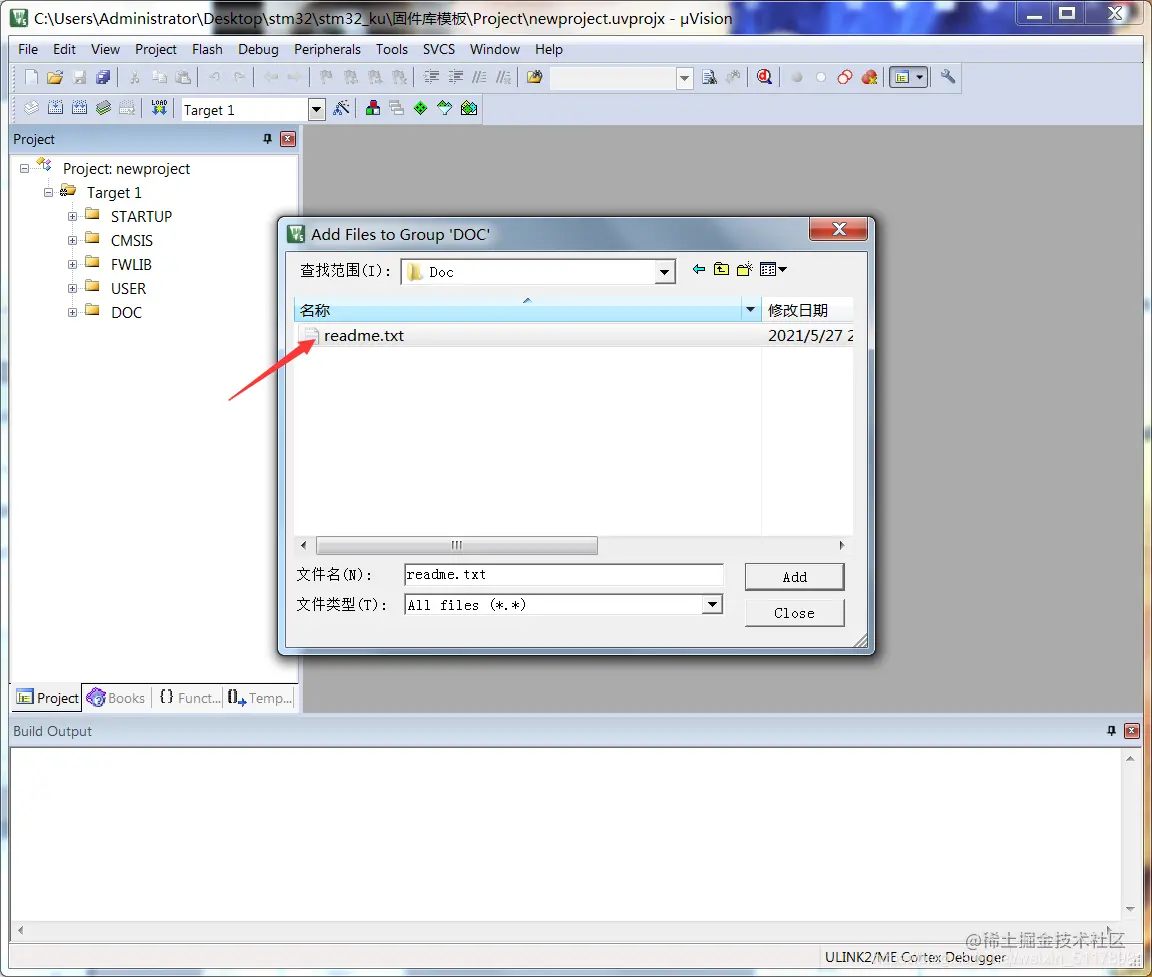Click the file name input field

tap(564, 574)
